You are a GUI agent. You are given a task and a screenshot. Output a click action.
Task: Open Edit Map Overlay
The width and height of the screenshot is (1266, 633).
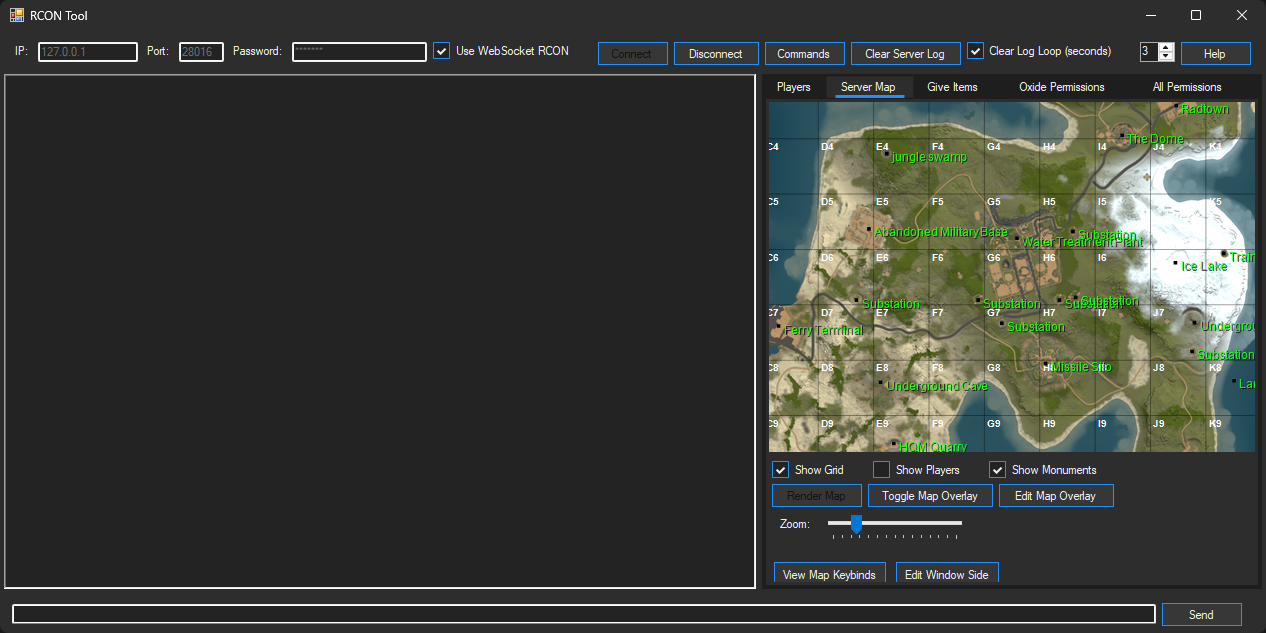coord(1056,495)
